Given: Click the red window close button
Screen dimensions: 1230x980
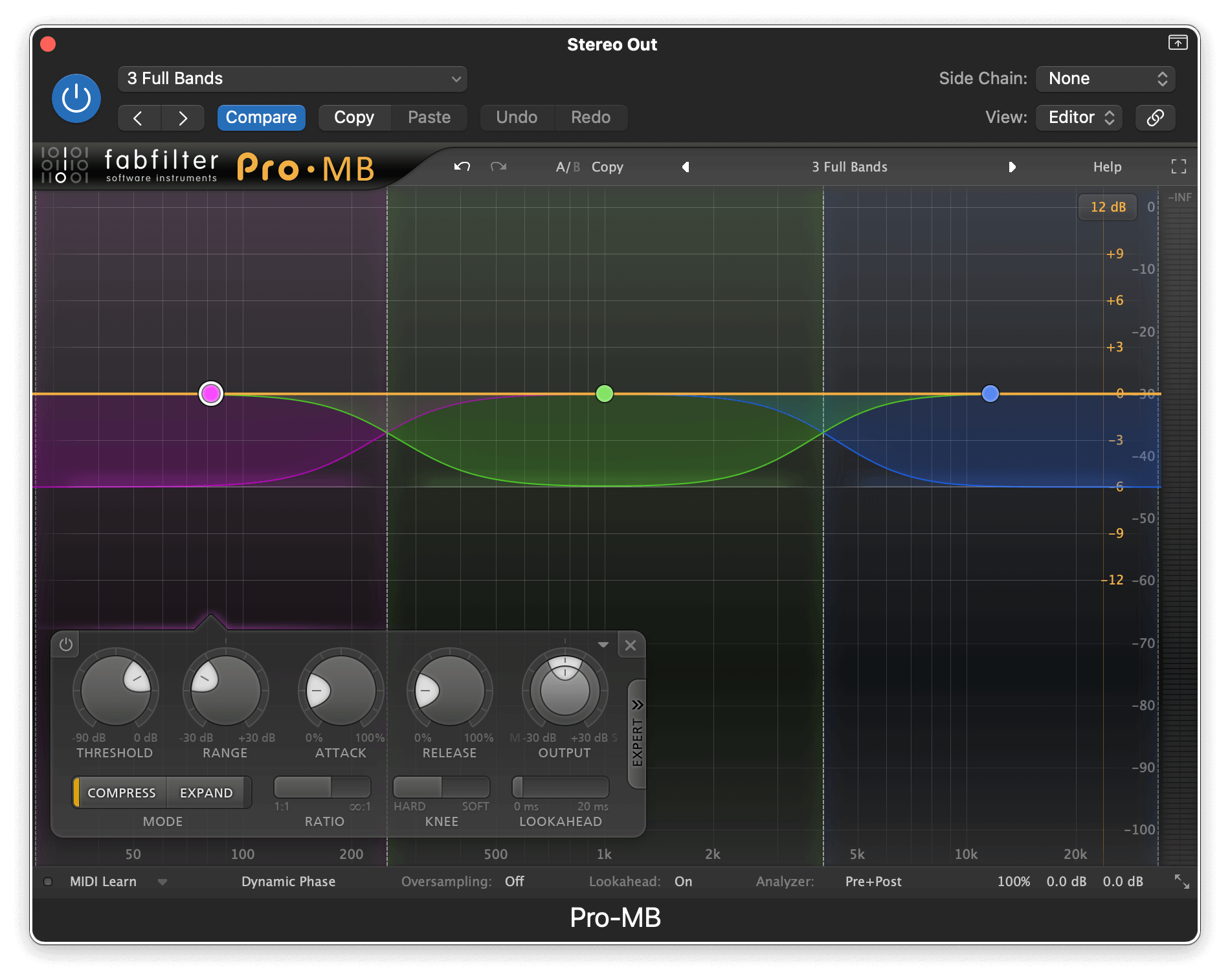Looking at the screenshot, I should (48, 44).
